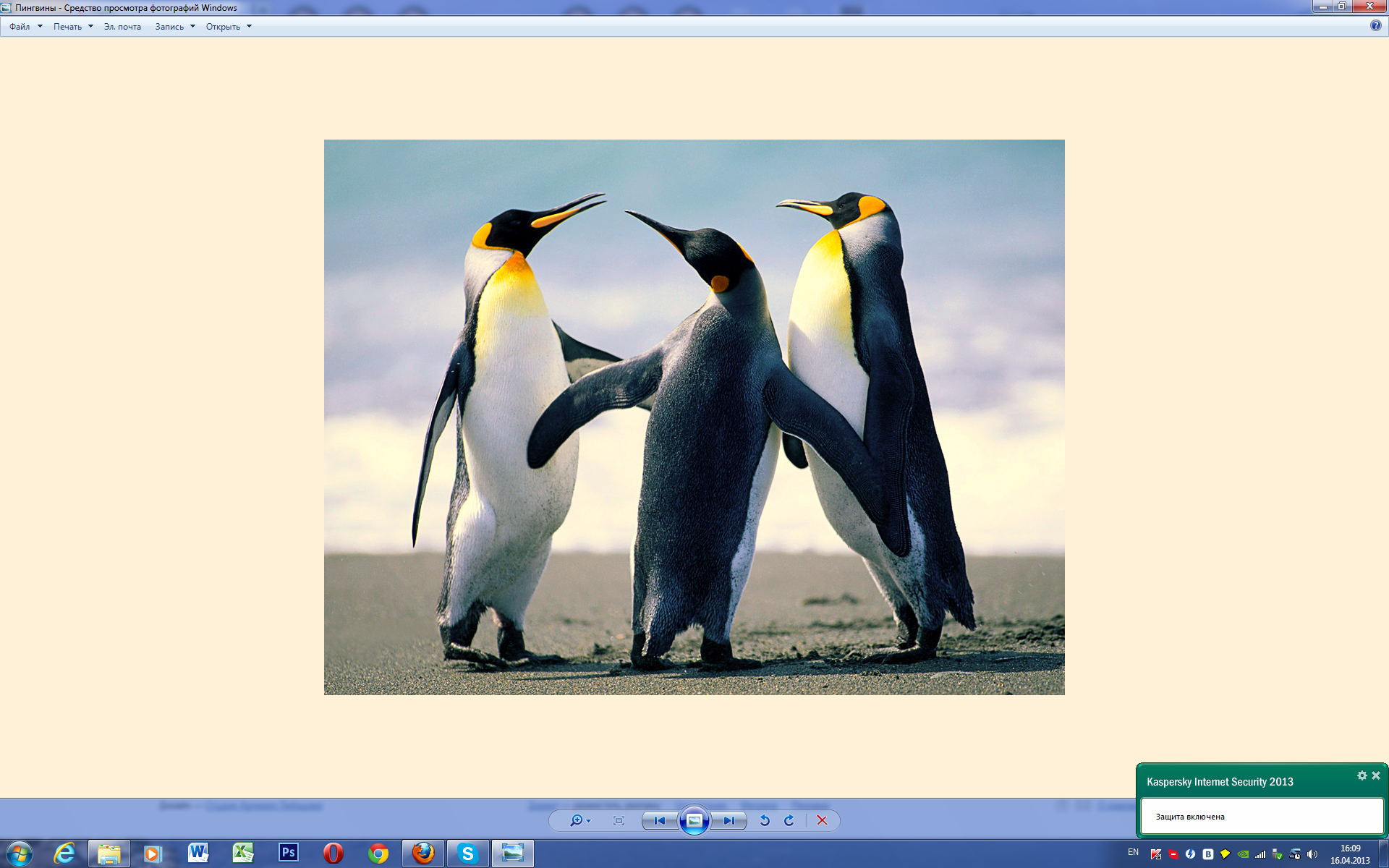Go to the next photo
1389x868 pixels.
pos(729,820)
